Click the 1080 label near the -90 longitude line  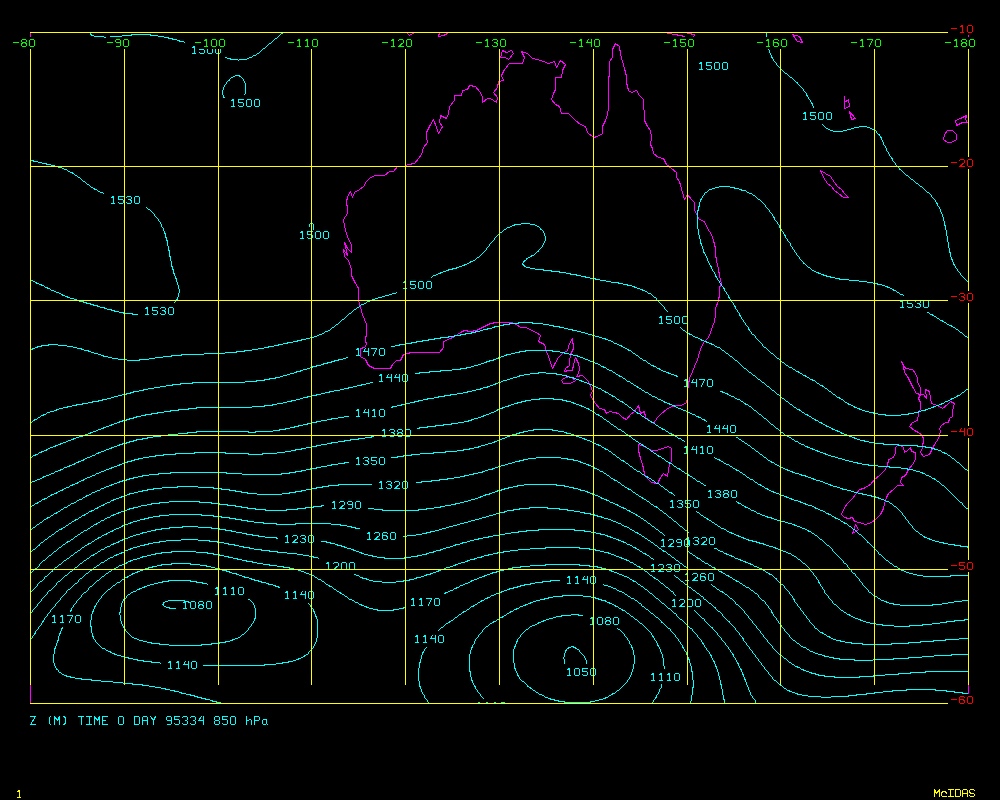(197, 605)
